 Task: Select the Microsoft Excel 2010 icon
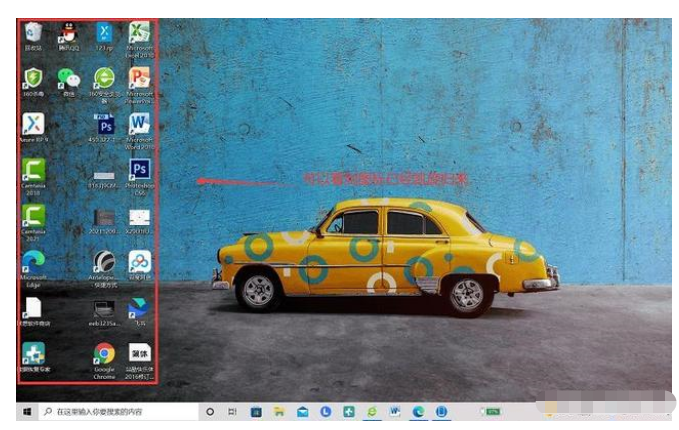(139, 33)
